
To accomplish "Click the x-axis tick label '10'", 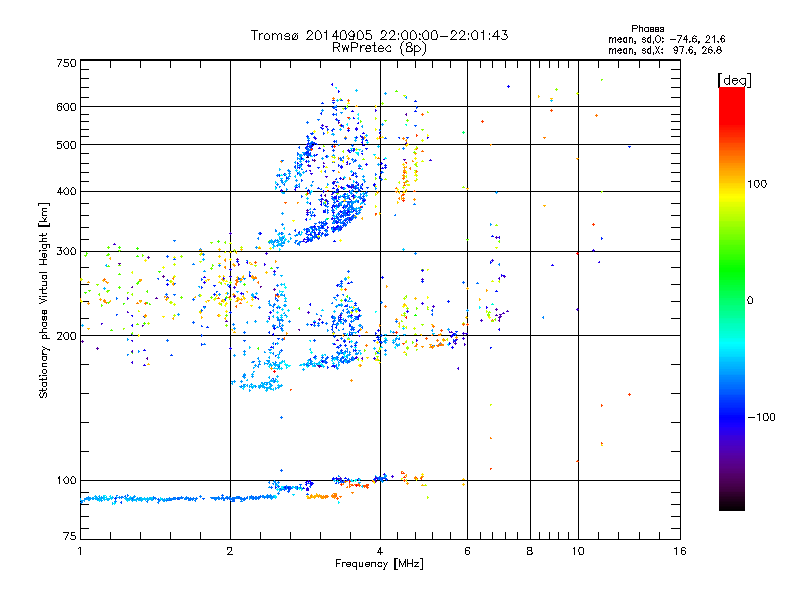I will click(x=578, y=551).
